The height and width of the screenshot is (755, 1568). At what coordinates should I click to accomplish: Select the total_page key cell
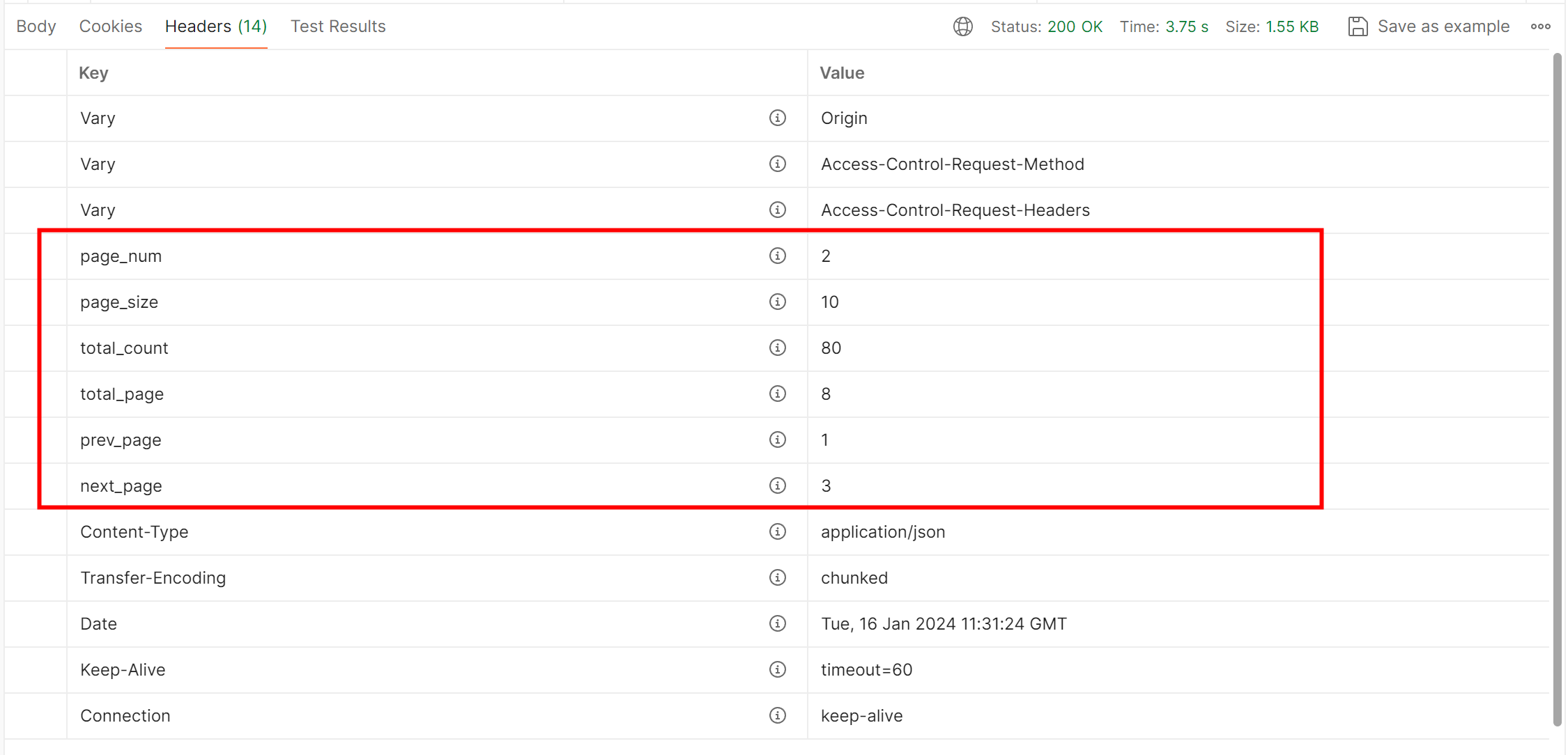[x=437, y=394]
